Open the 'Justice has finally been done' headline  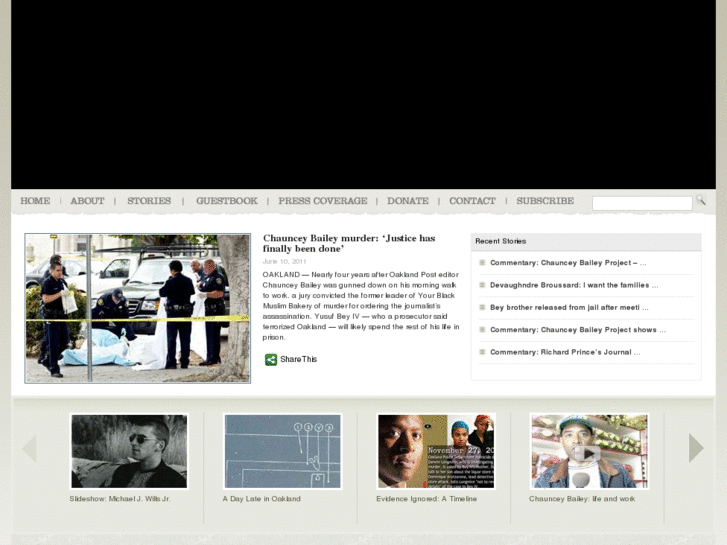pyautogui.click(x=349, y=244)
